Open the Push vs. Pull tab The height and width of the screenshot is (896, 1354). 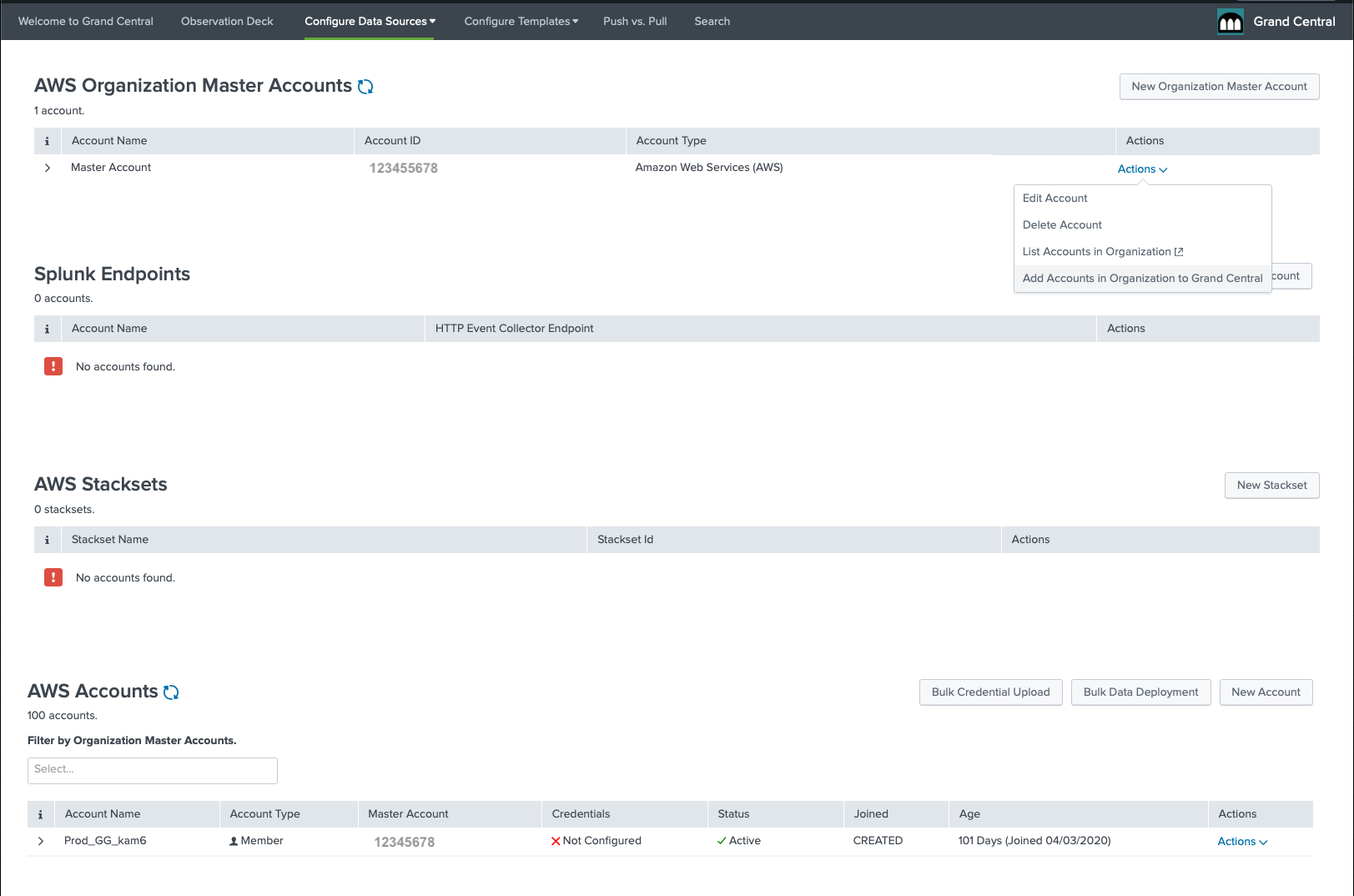635,22
